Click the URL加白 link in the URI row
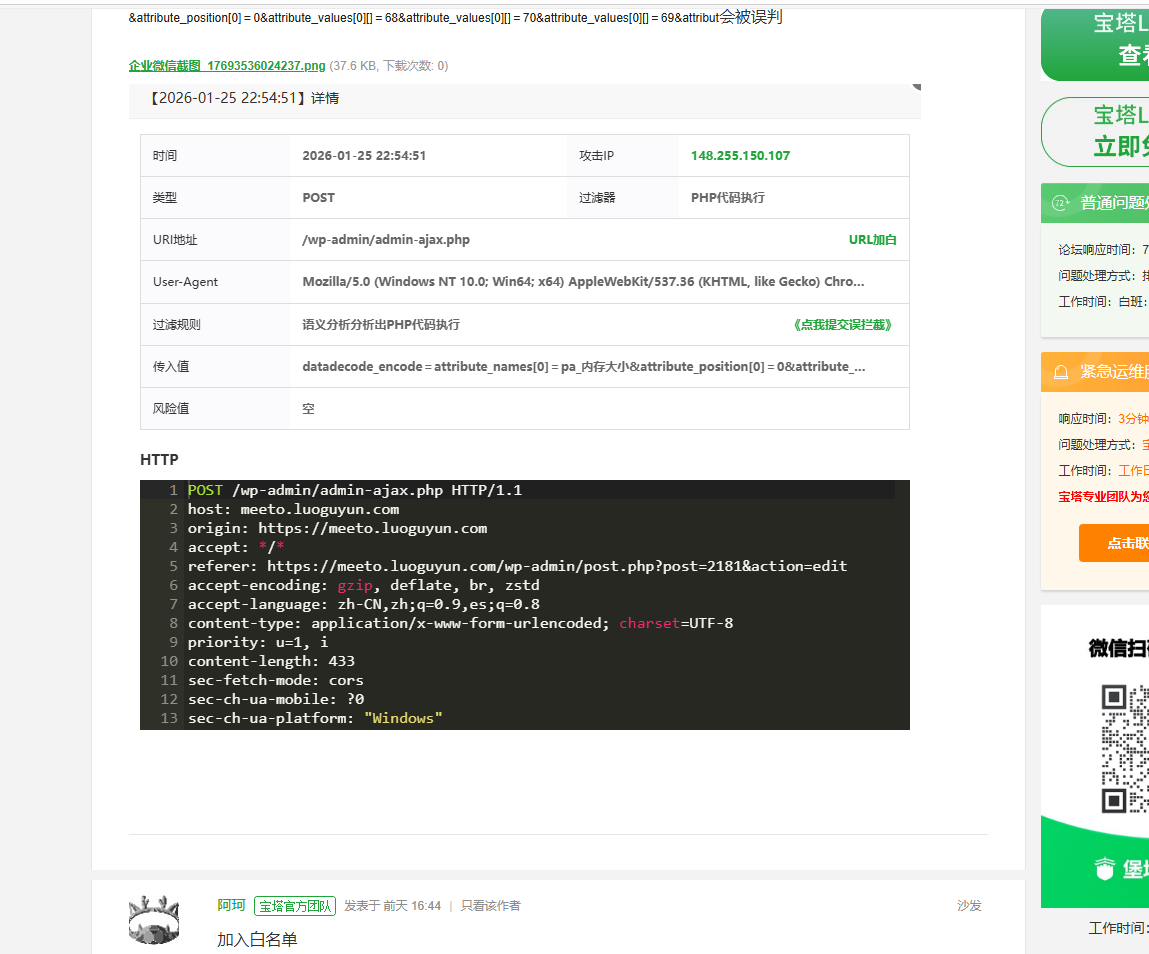 pos(872,240)
